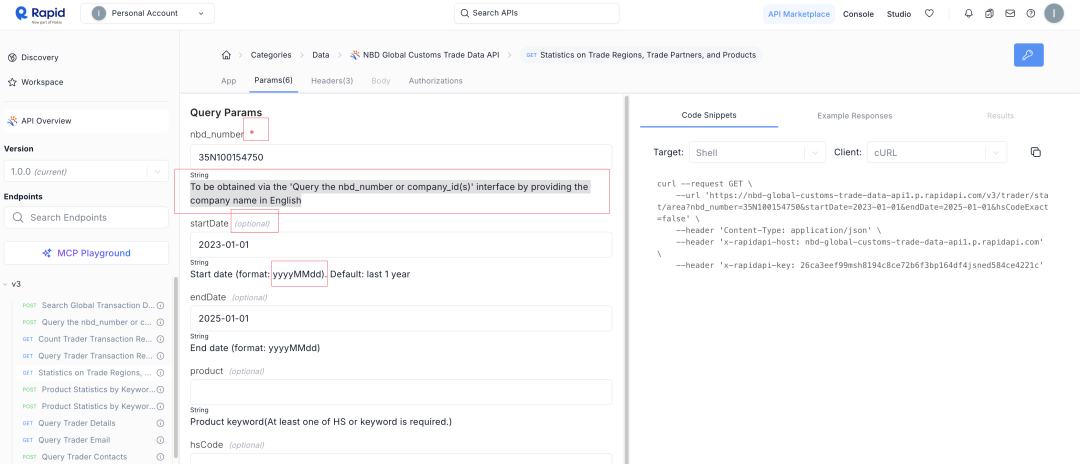Open Console in top navigation
This screenshot has width=1080, height=464.
point(858,14)
